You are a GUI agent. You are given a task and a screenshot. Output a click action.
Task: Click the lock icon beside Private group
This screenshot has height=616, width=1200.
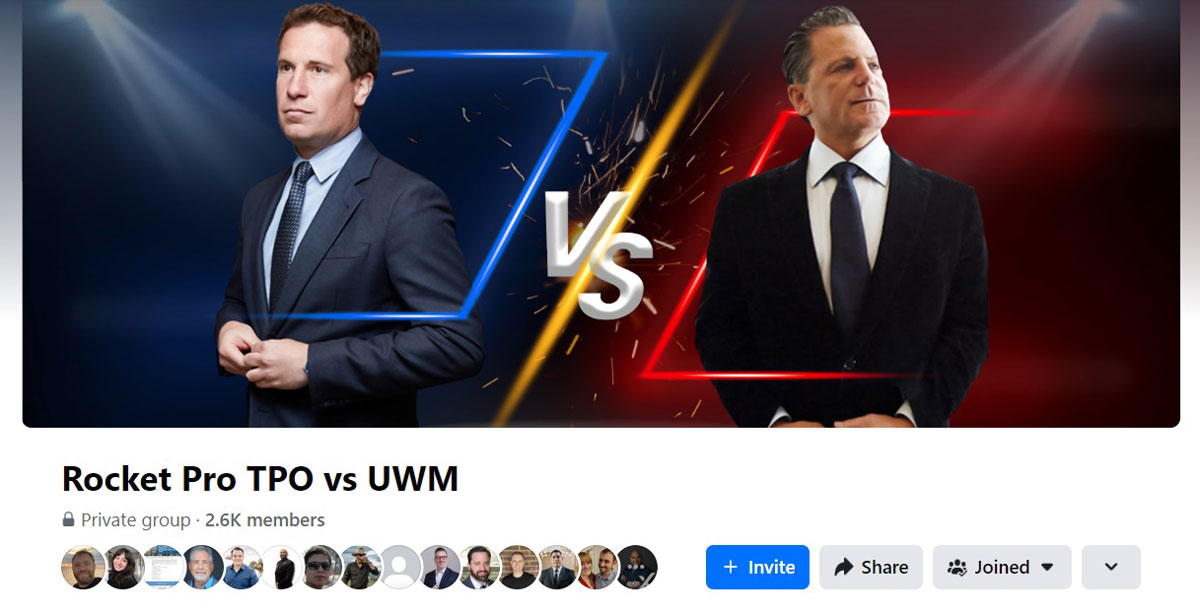(68, 520)
